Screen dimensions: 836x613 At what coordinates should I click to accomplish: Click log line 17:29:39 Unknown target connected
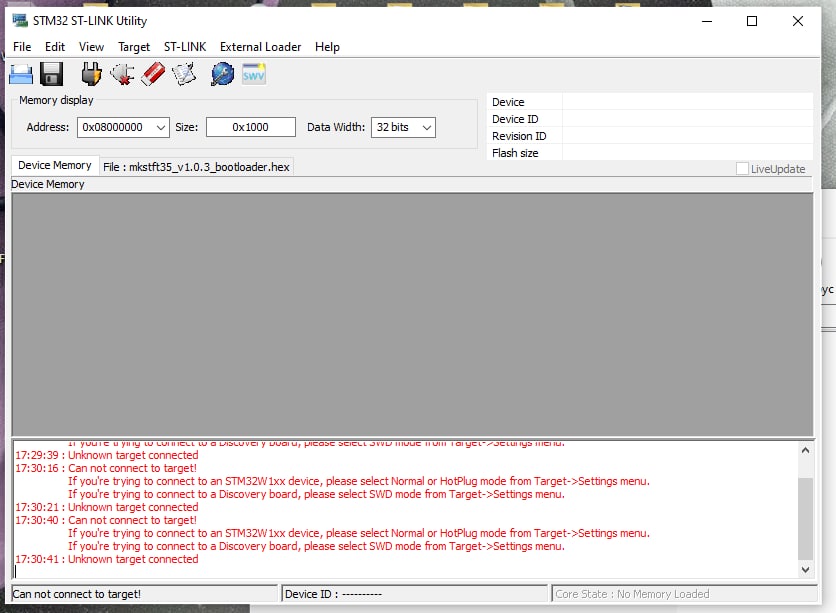click(x=107, y=455)
